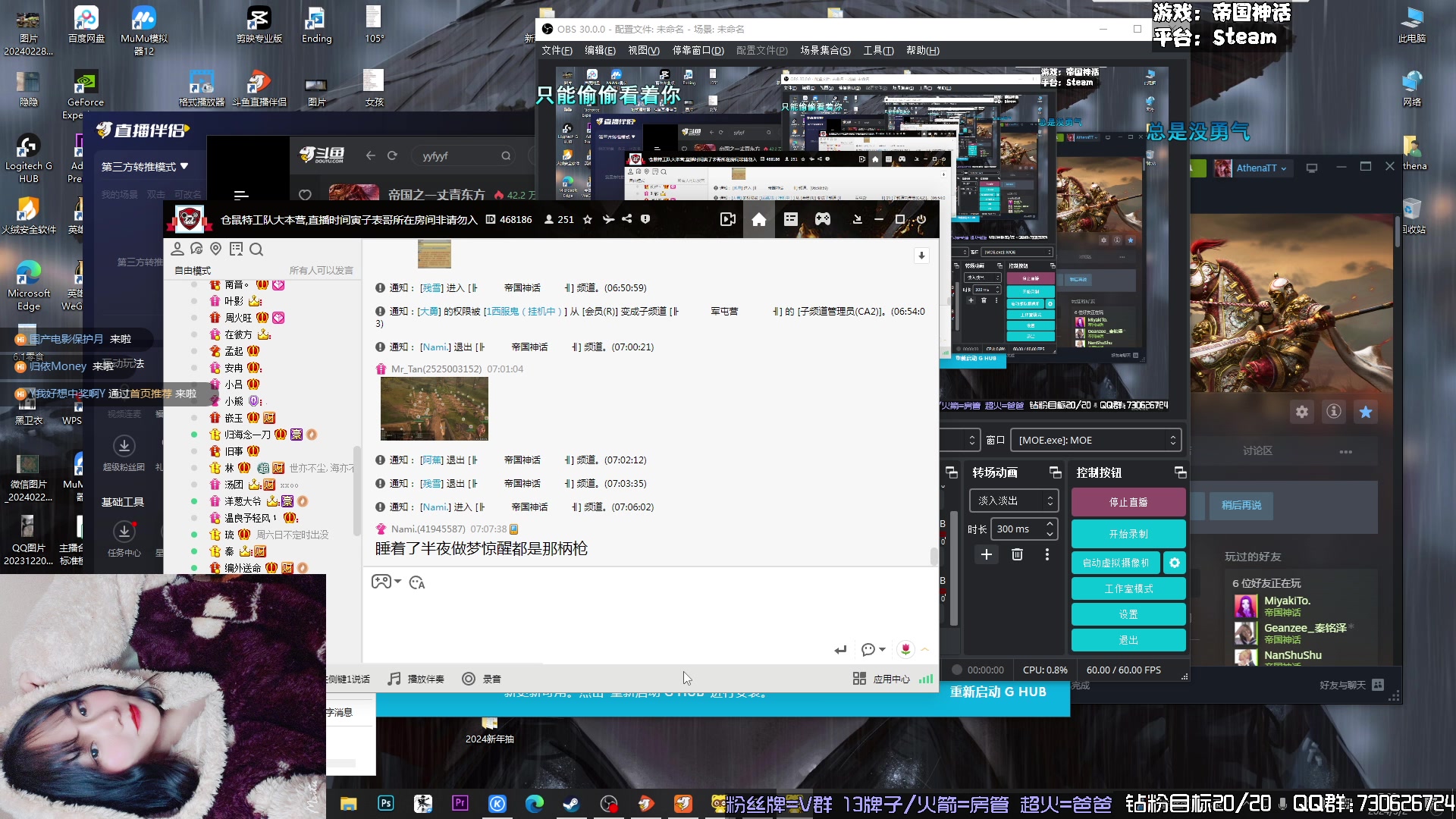
Task: Click the search magnifier above user list
Action: 256,249
